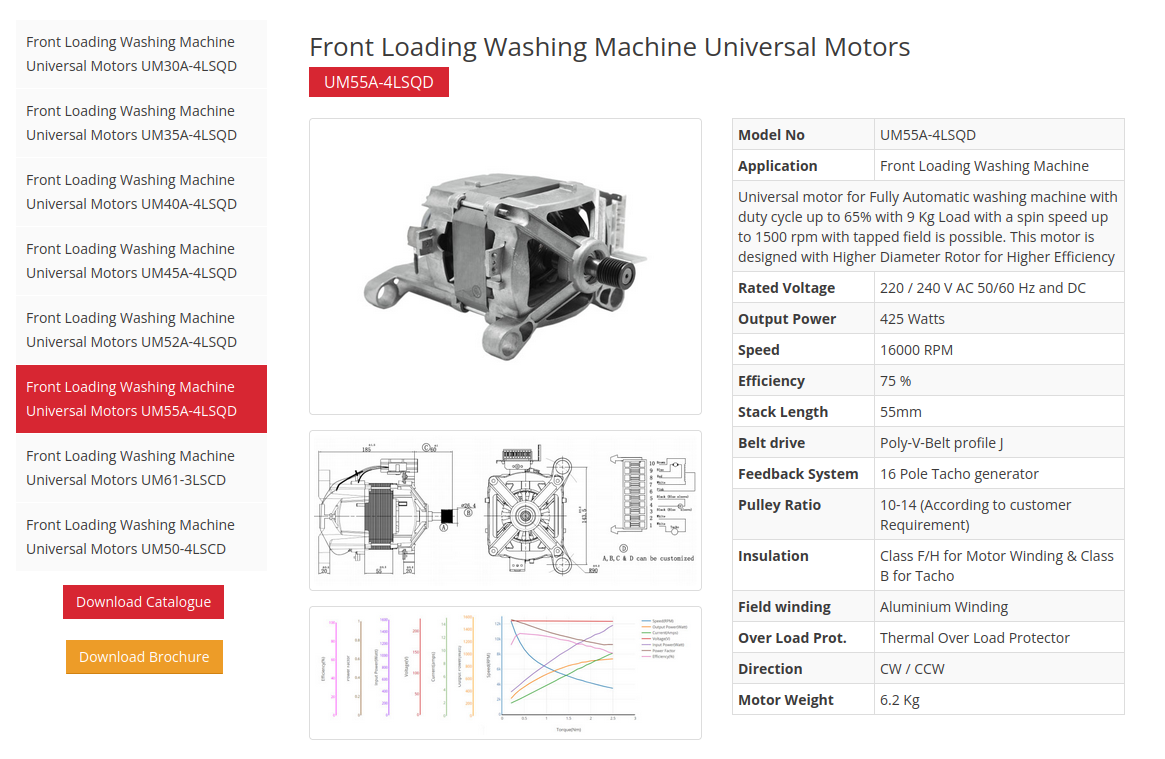Click the 'Rated Voltage' row label
Viewport: 1165px width, 759px height.
(786, 288)
